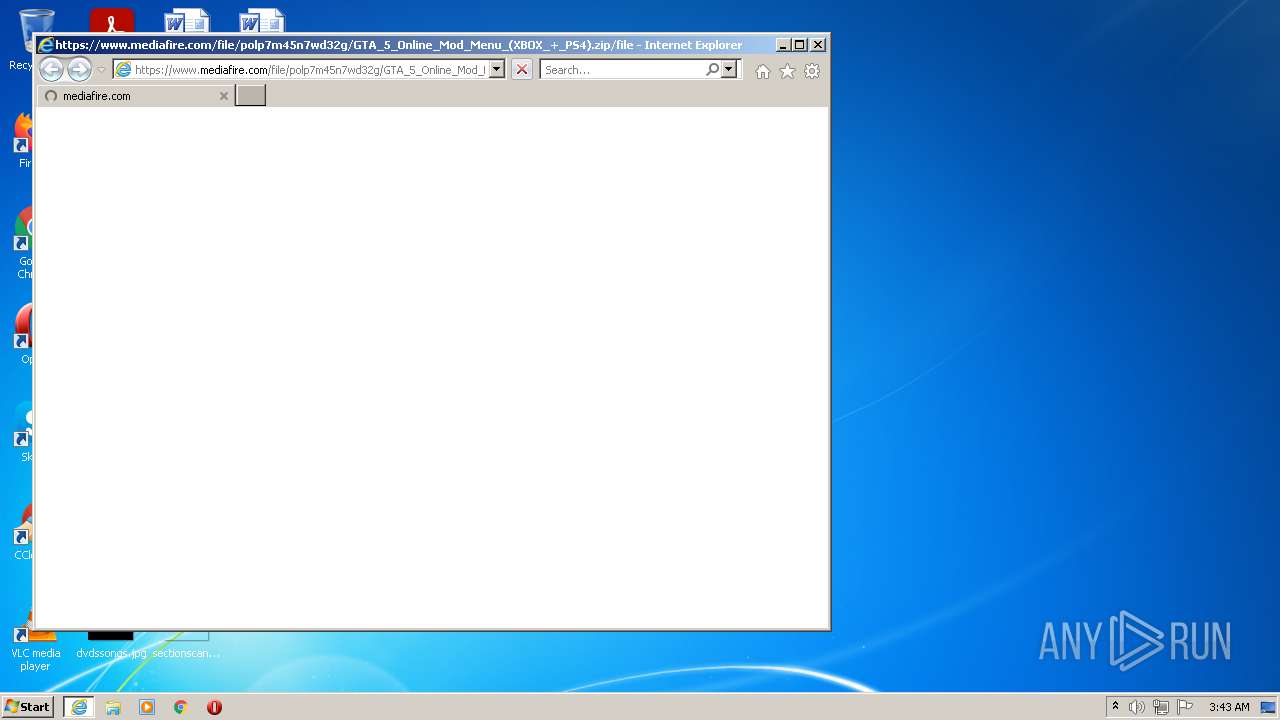Focus the Search box in Internet Explorer
This screenshot has width=1280, height=720.
(622, 70)
